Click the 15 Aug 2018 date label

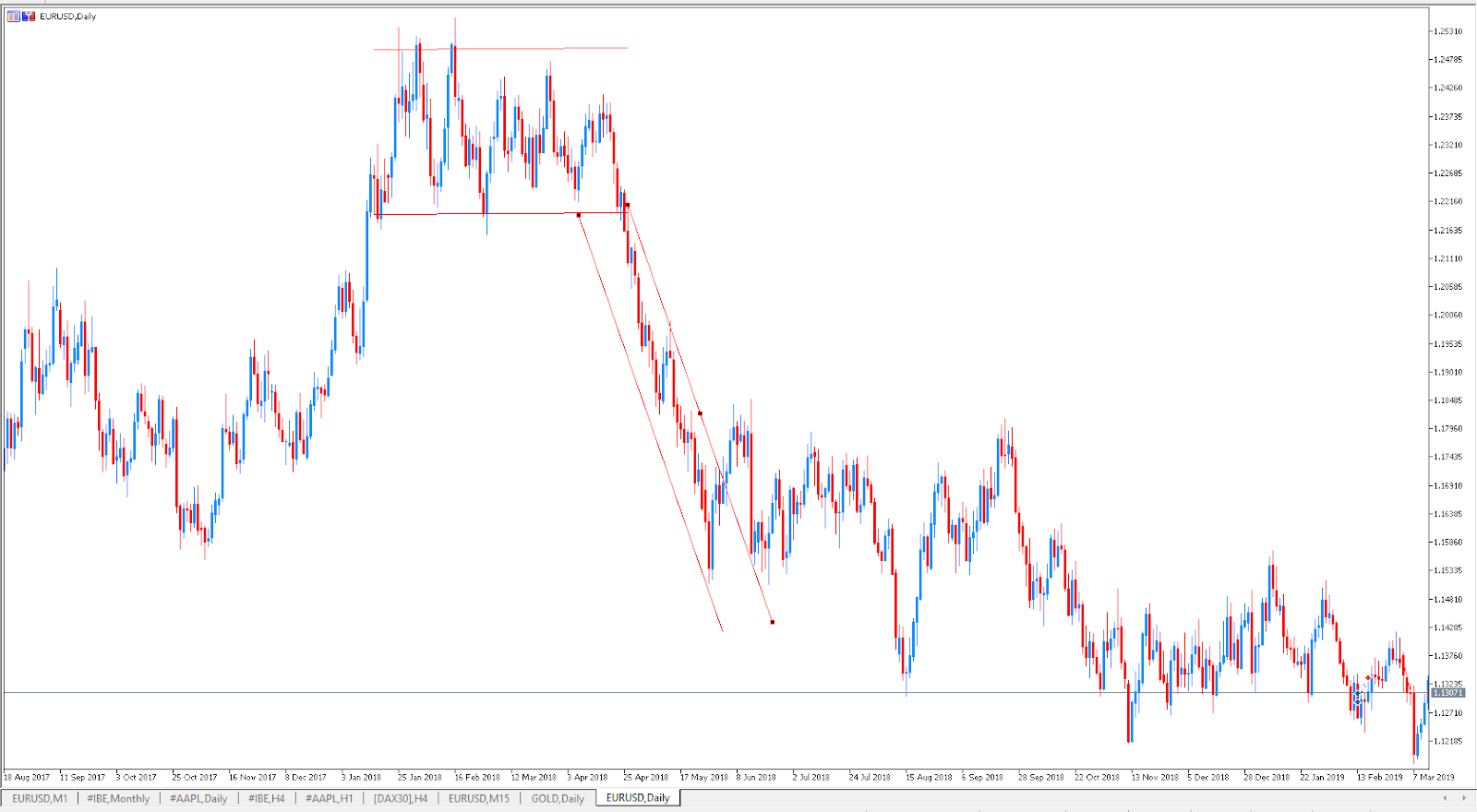click(929, 777)
